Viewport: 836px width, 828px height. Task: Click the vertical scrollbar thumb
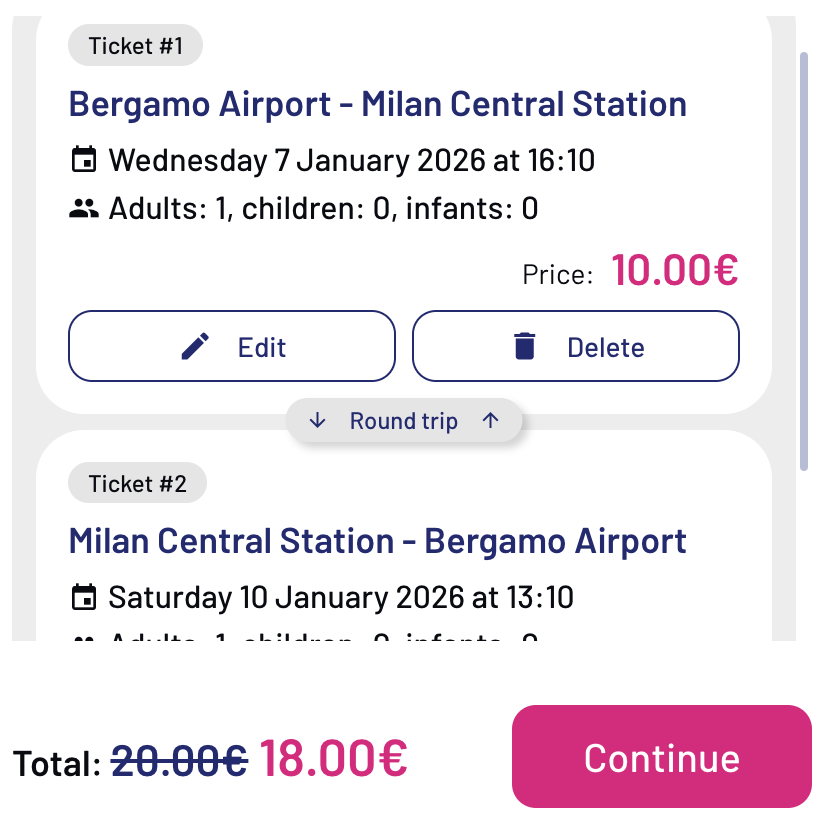pyautogui.click(x=803, y=260)
